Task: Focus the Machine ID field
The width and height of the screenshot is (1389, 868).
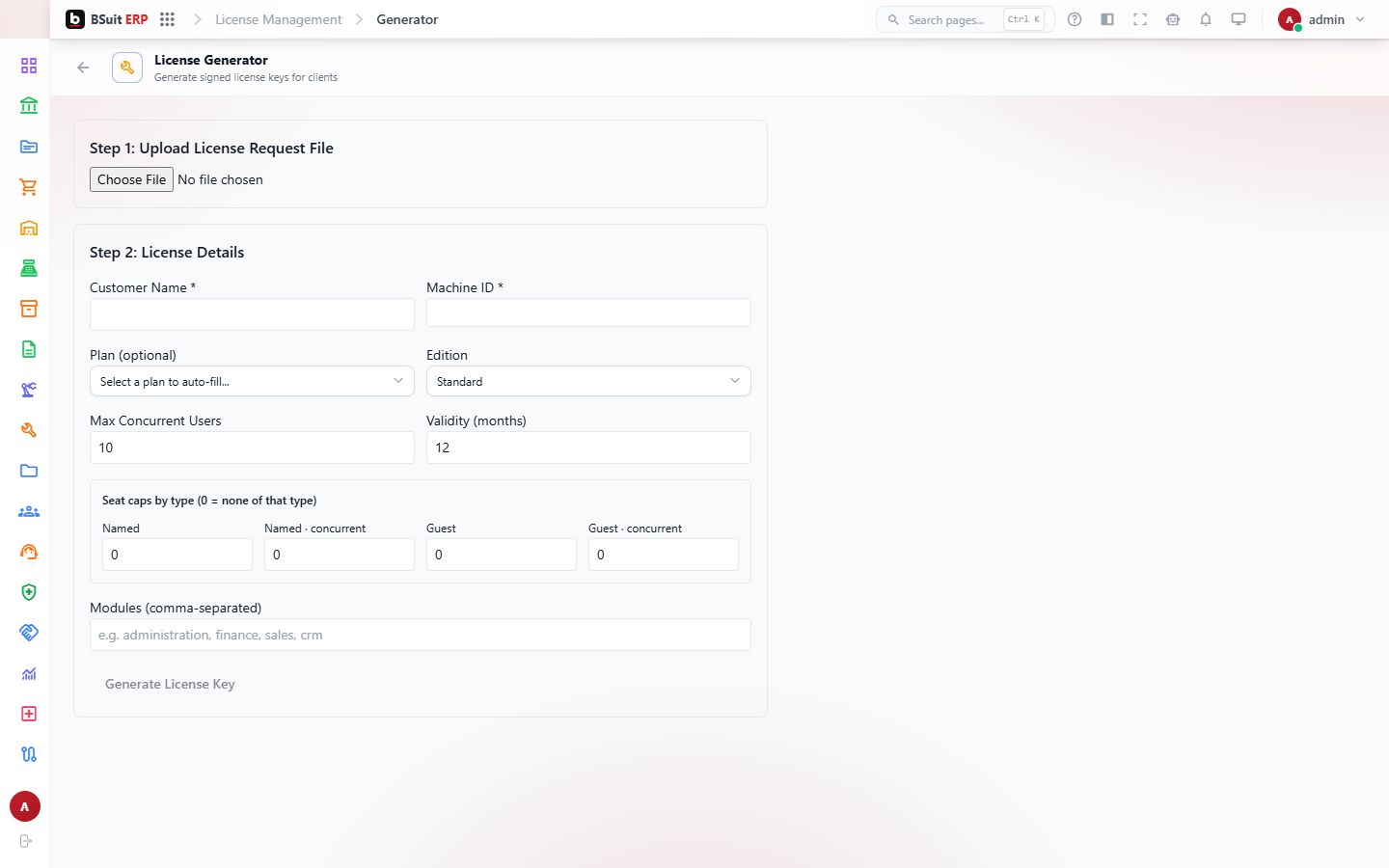Action: coord(588,312)
